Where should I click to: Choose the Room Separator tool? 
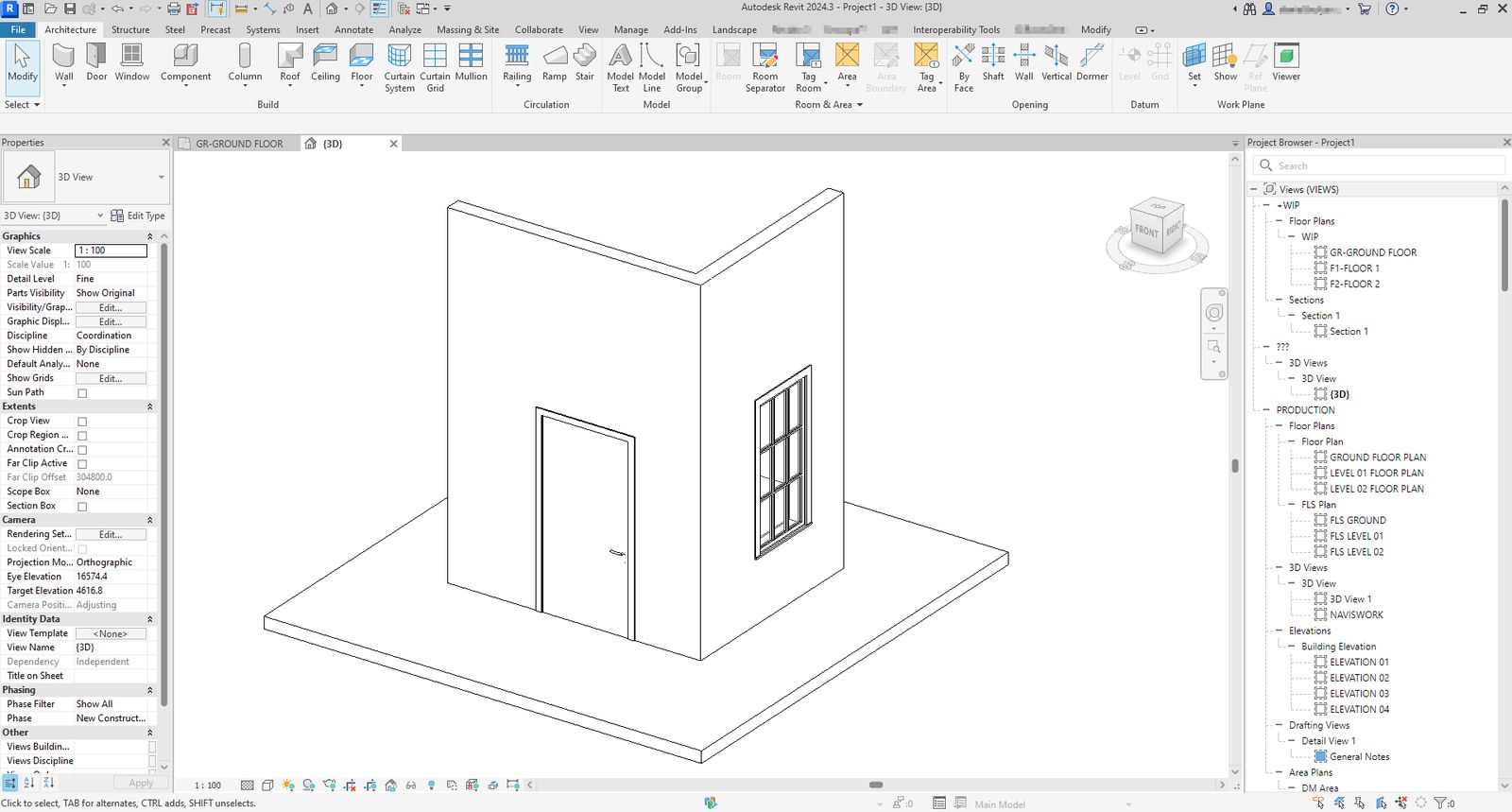tap(765, 67)
